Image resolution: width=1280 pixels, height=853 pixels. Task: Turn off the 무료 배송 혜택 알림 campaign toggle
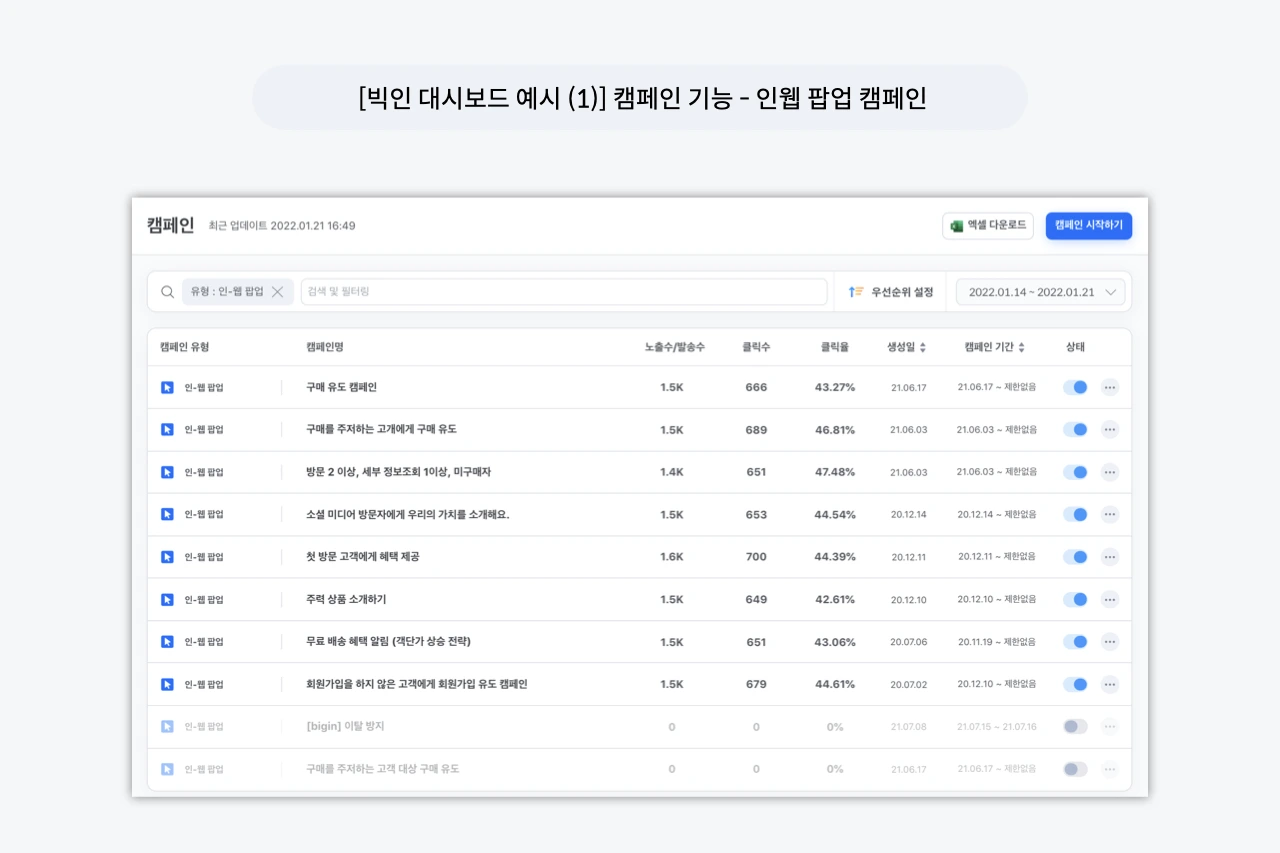1075,642
